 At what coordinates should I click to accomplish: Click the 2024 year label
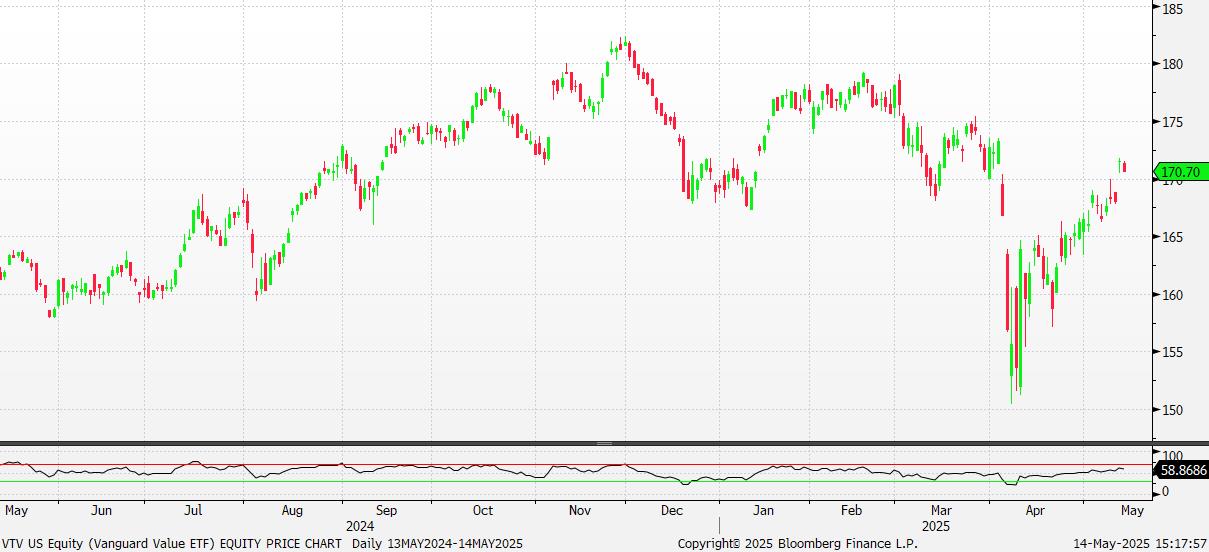(360, 526)
